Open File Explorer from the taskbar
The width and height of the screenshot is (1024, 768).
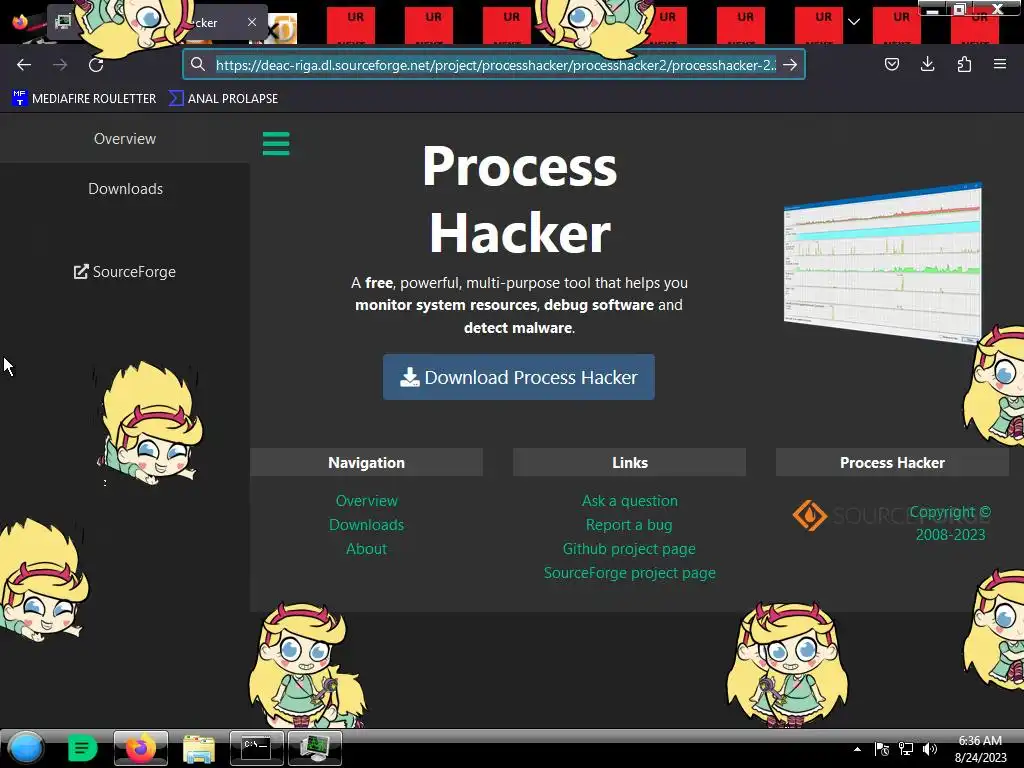(199, 748)
